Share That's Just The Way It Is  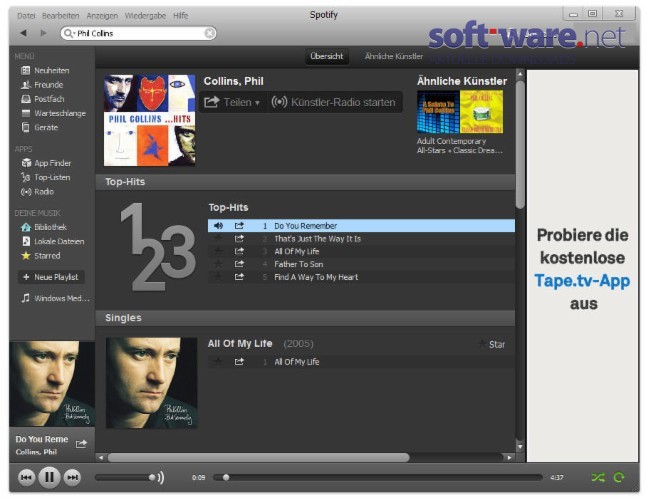(x=239, y=238)
